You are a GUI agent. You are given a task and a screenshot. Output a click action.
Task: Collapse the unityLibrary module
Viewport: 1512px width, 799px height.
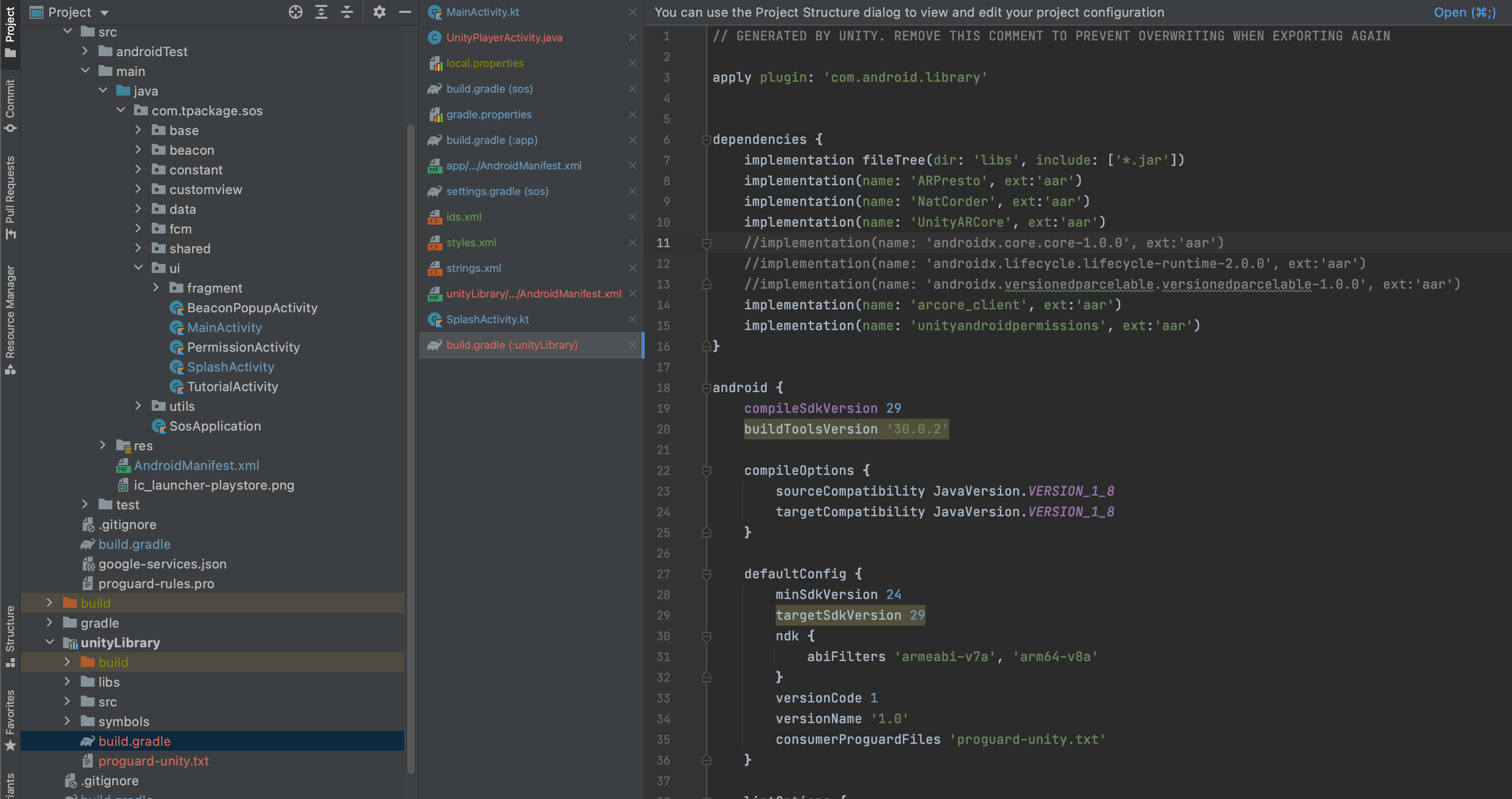click(x=50, y=642)
